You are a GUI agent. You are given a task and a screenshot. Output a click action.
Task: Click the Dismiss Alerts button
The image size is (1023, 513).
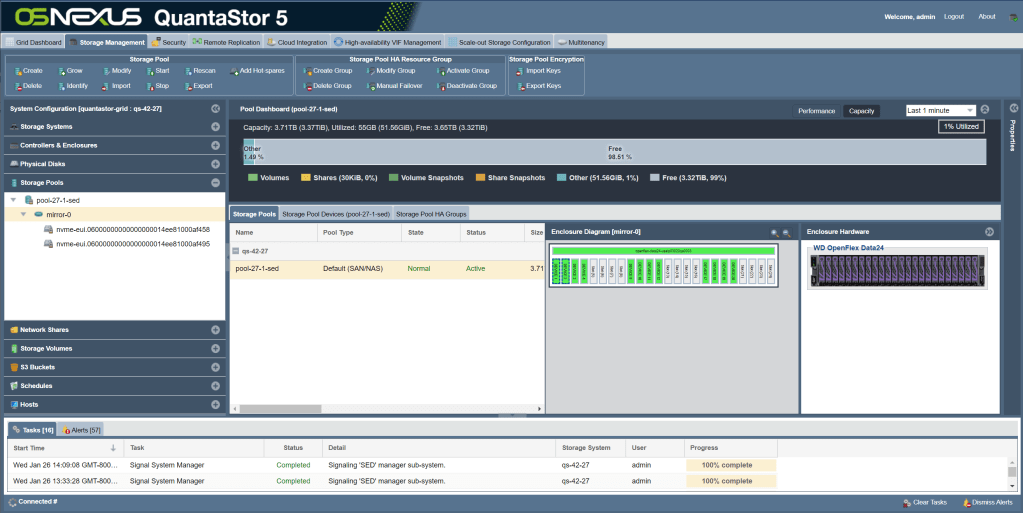point(988,503)
